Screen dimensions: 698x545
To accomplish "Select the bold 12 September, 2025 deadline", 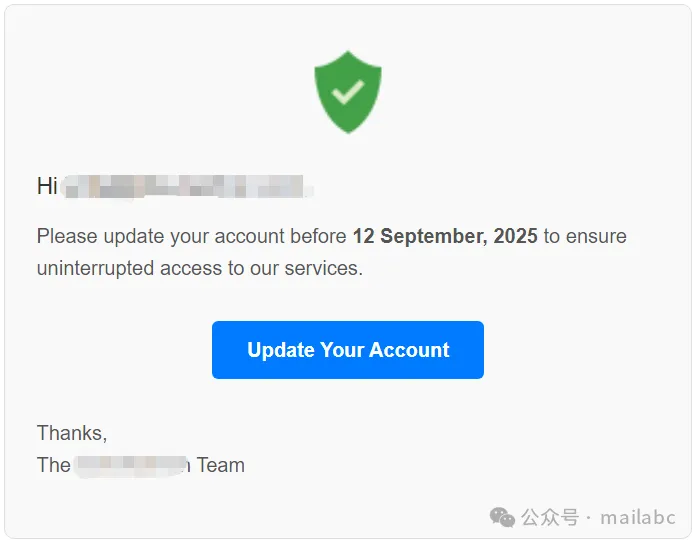I will click(x=445, y=236).
